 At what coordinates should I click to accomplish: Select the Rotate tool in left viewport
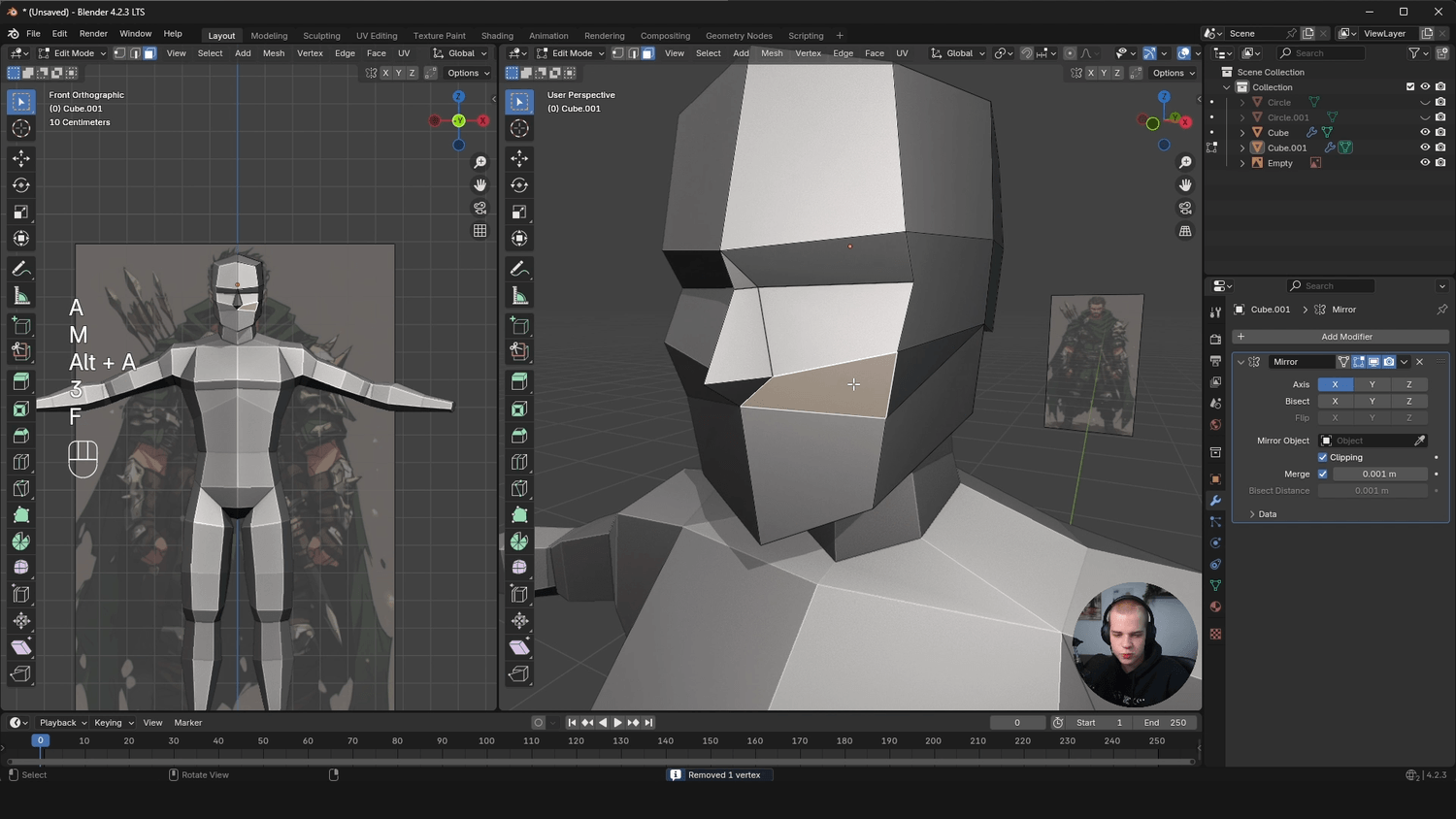[21, 185]
